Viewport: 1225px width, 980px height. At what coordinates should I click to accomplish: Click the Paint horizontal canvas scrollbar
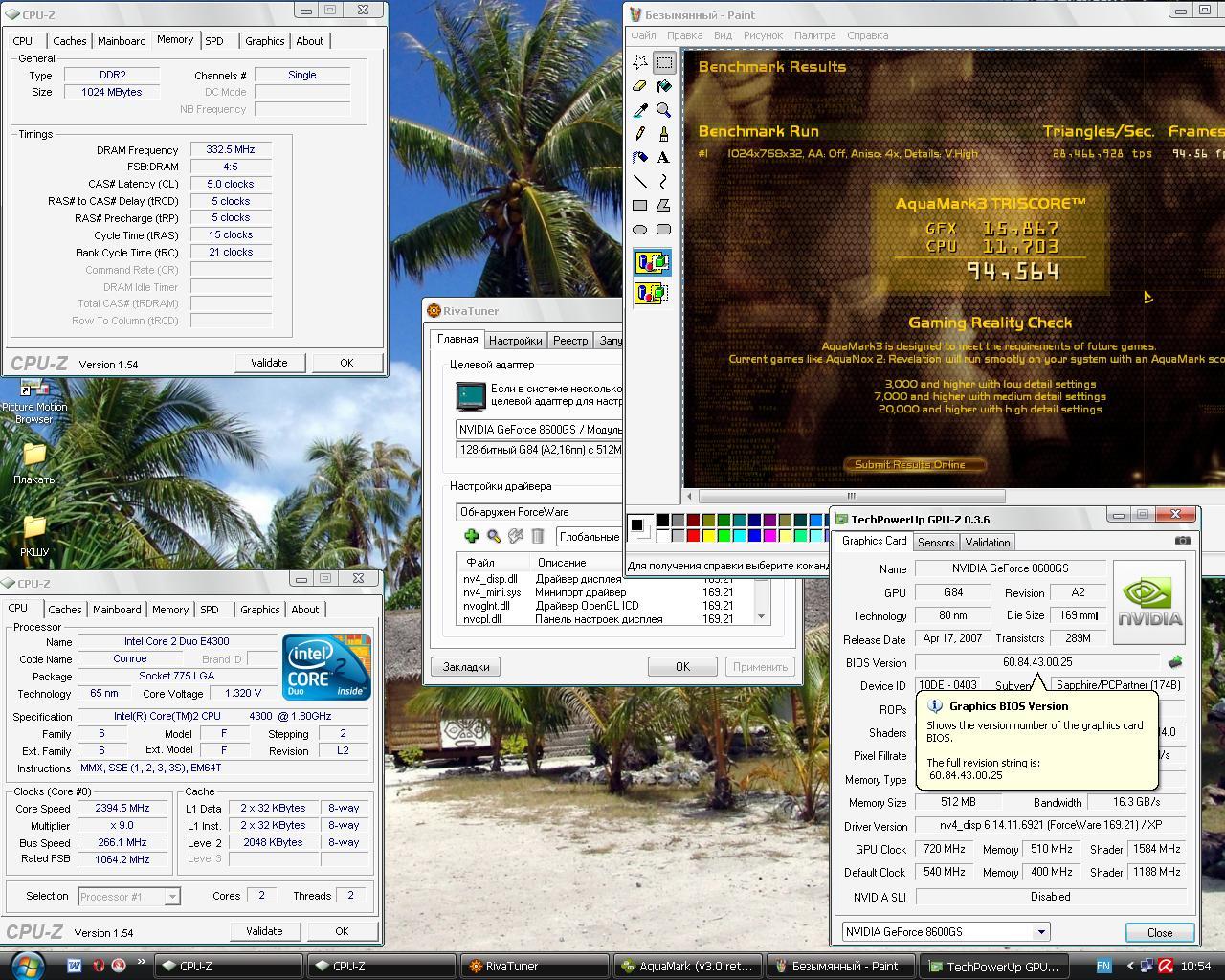(851, 496)
